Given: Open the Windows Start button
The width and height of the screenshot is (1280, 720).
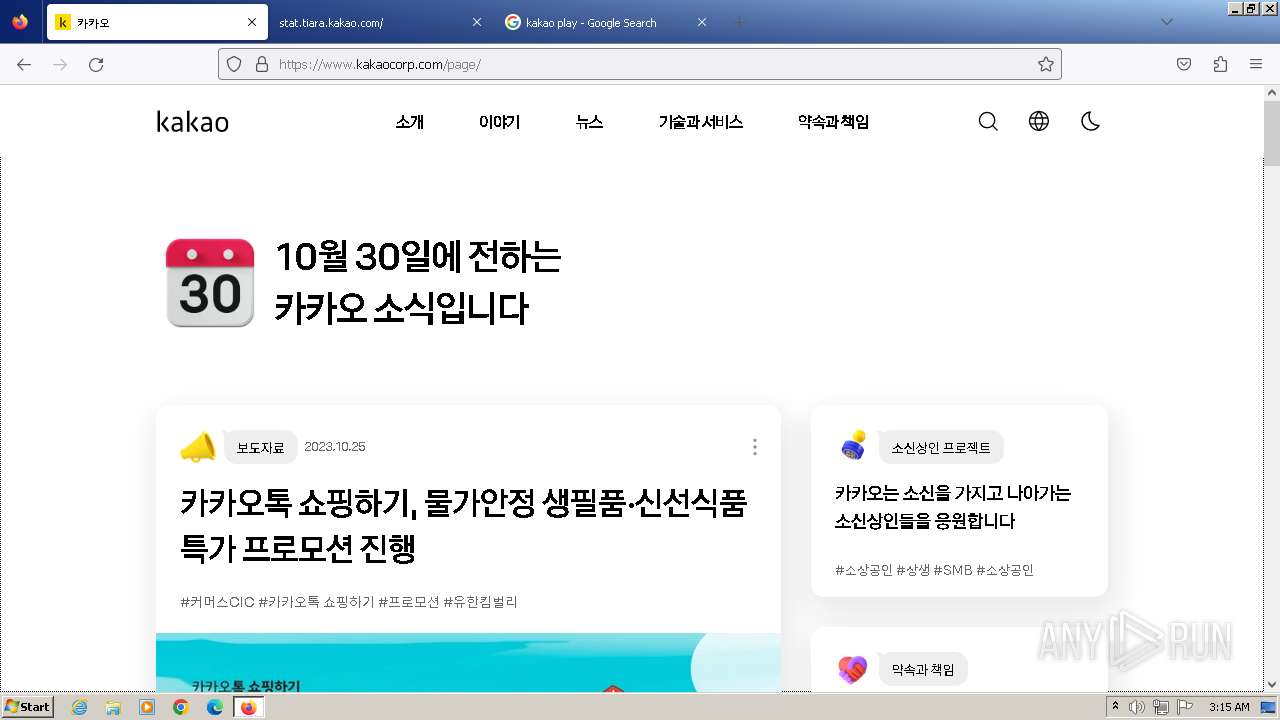Looking at the screenshot, I should tap(28, 706).
